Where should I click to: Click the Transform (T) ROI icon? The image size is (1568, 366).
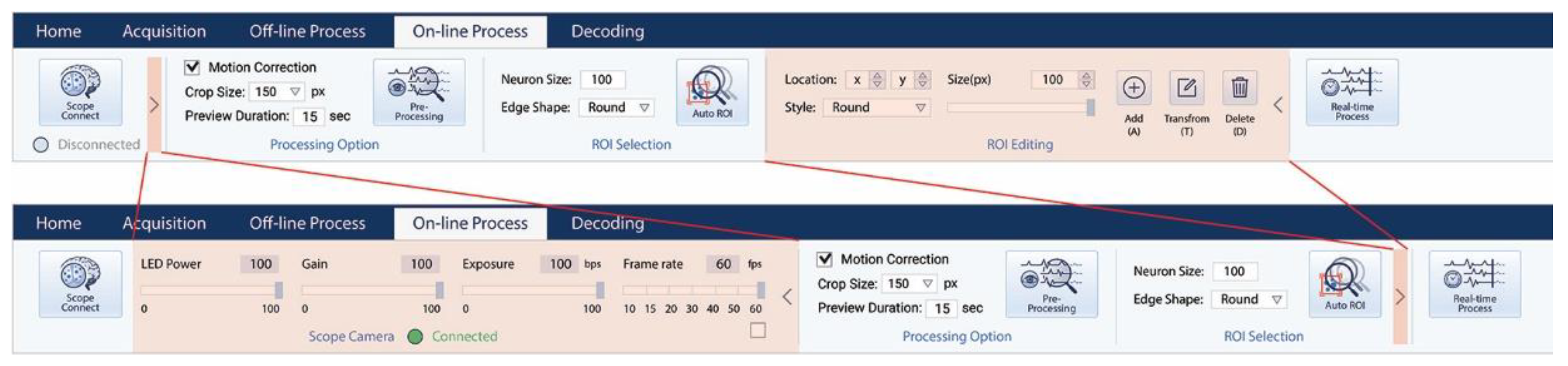click(x=1186, y=89)
